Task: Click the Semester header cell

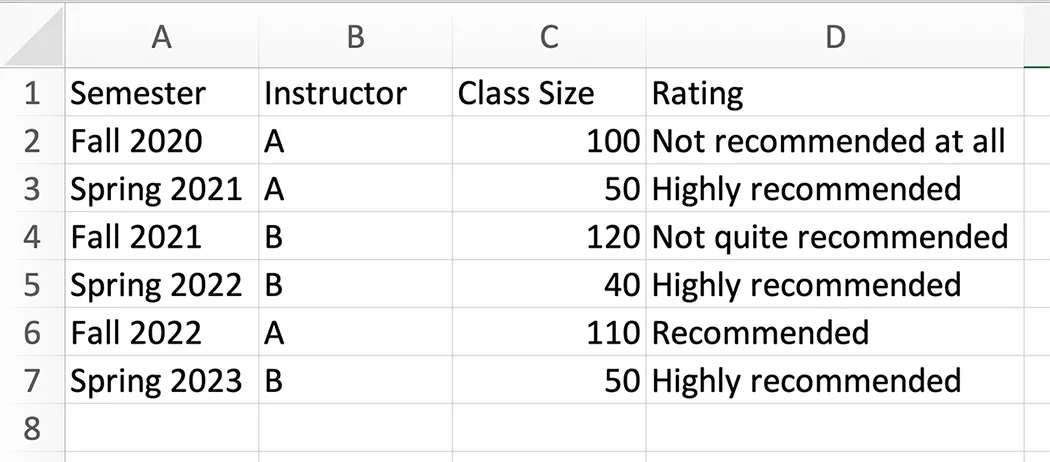Action: coord(138,94)
